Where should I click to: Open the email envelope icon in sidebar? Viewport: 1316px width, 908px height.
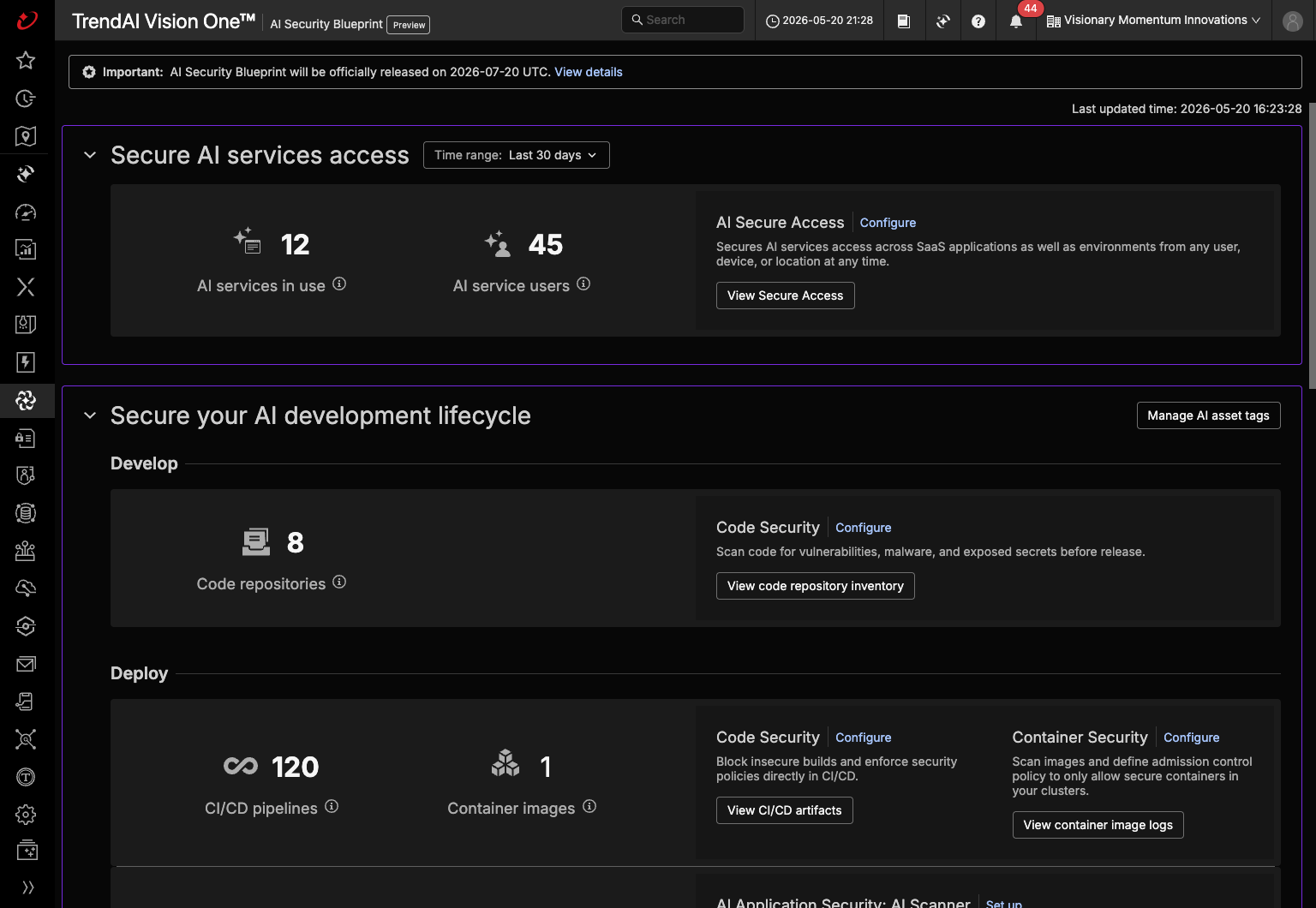26,664
